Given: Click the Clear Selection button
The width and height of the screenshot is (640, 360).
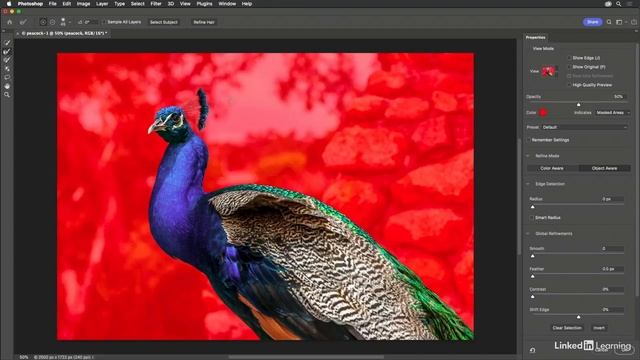Looking at the screenshot, I should pos(567,328).
